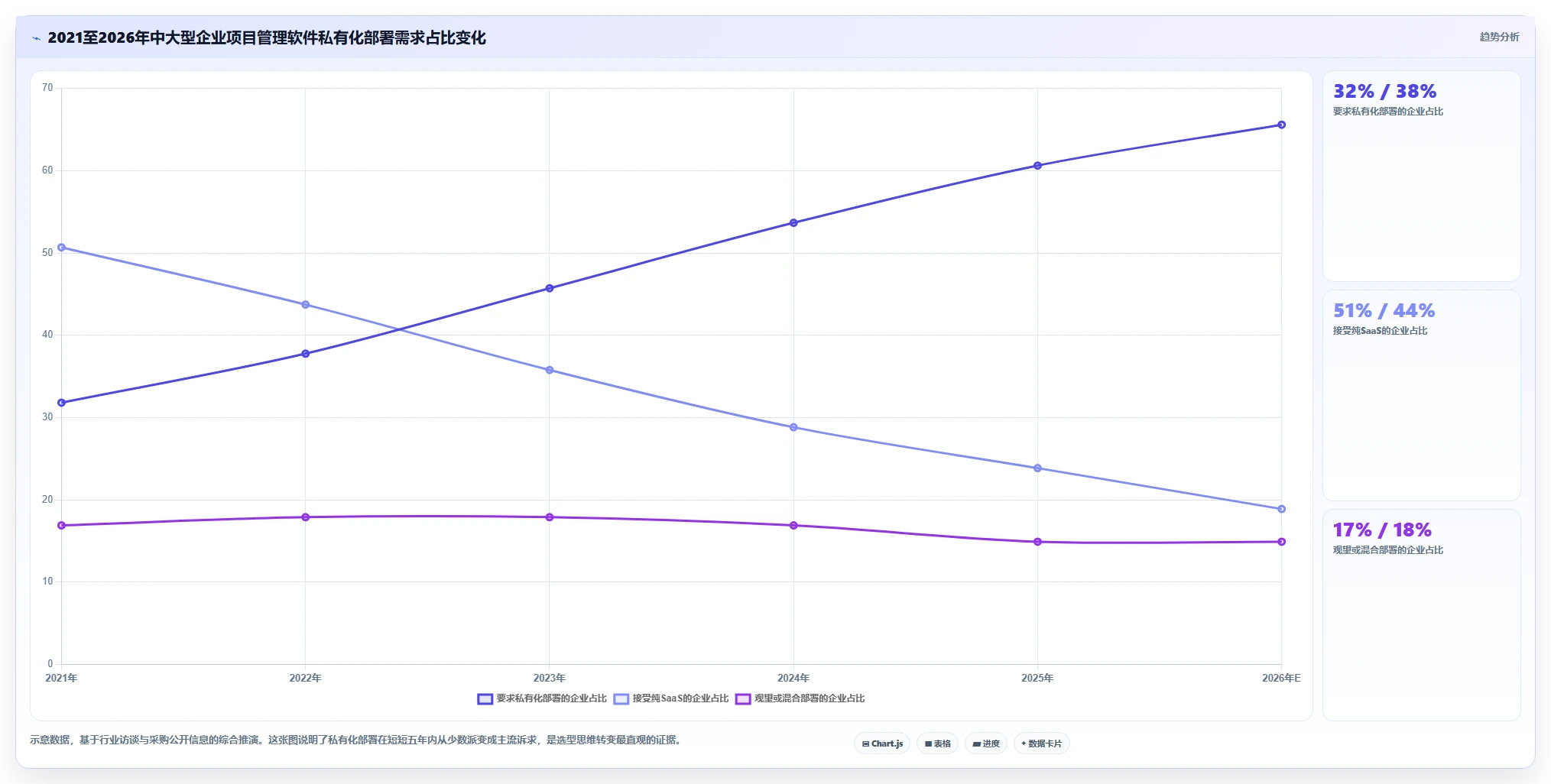Click the 趋势分析 tag in the header
1551x784 pixels.
coord(1499,37)
